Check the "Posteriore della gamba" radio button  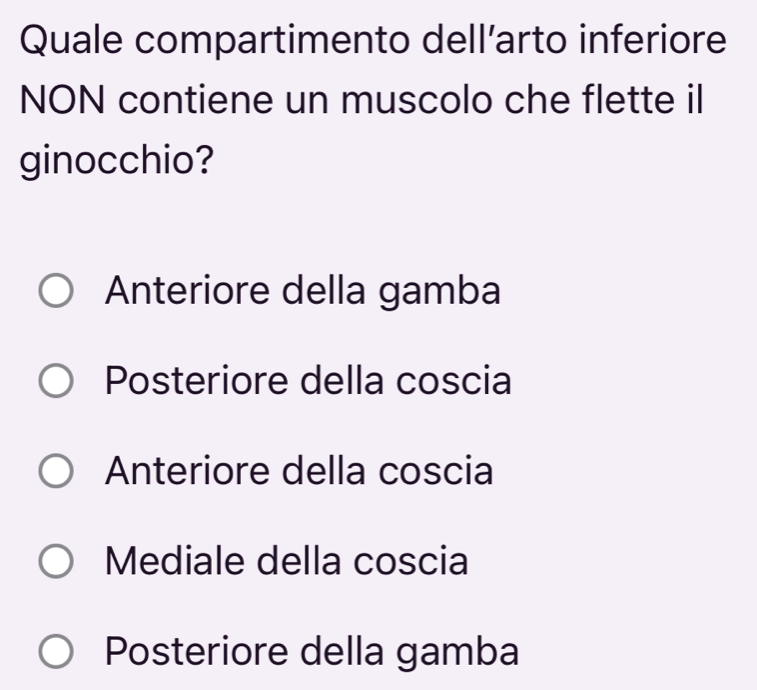tap(56, 652)
